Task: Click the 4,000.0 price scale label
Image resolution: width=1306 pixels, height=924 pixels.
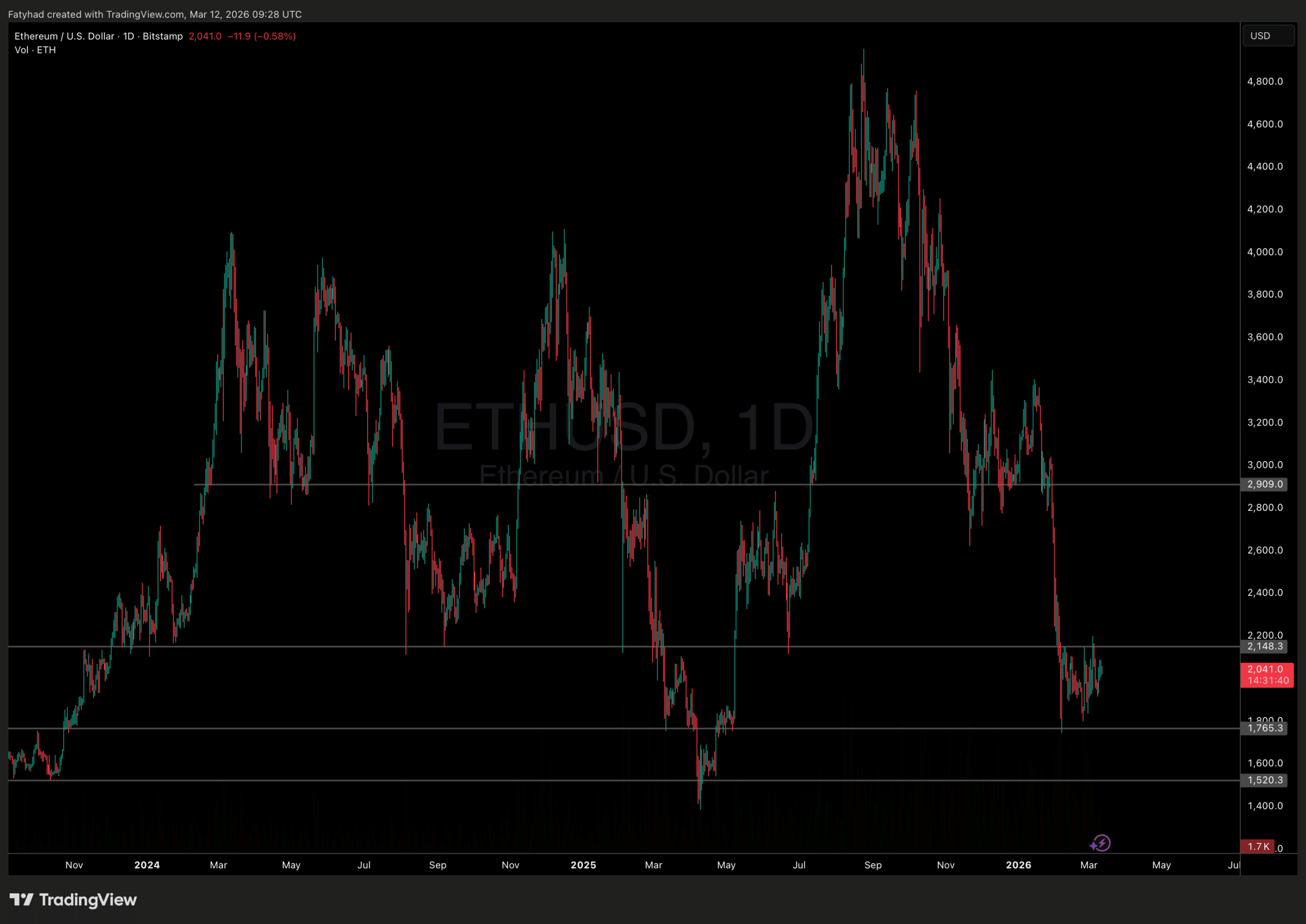Action: pos(1265,252)
